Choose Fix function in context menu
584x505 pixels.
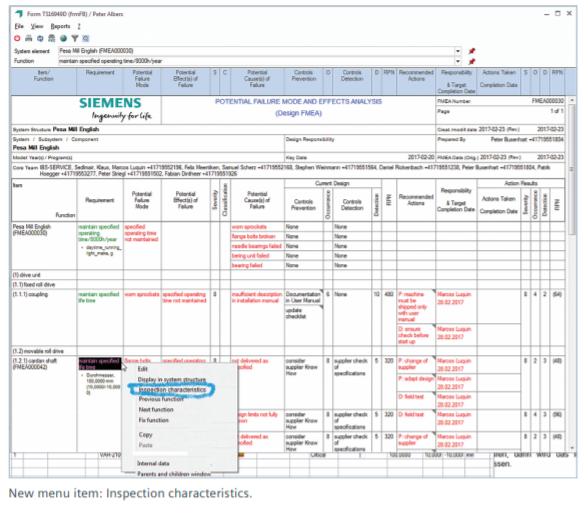(x=153, y=420)
